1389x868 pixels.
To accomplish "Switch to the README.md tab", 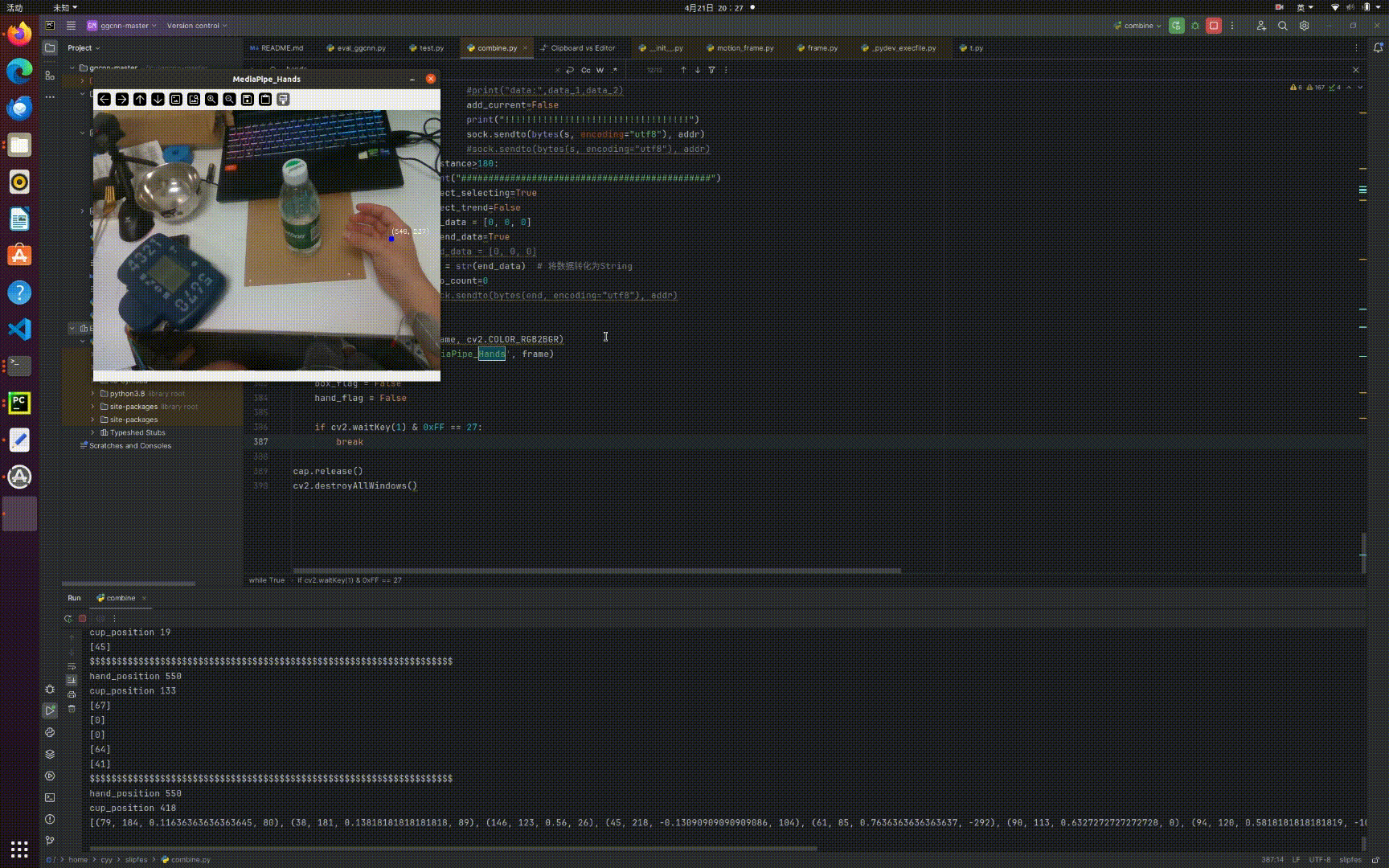I will click(x=277, y=48).
